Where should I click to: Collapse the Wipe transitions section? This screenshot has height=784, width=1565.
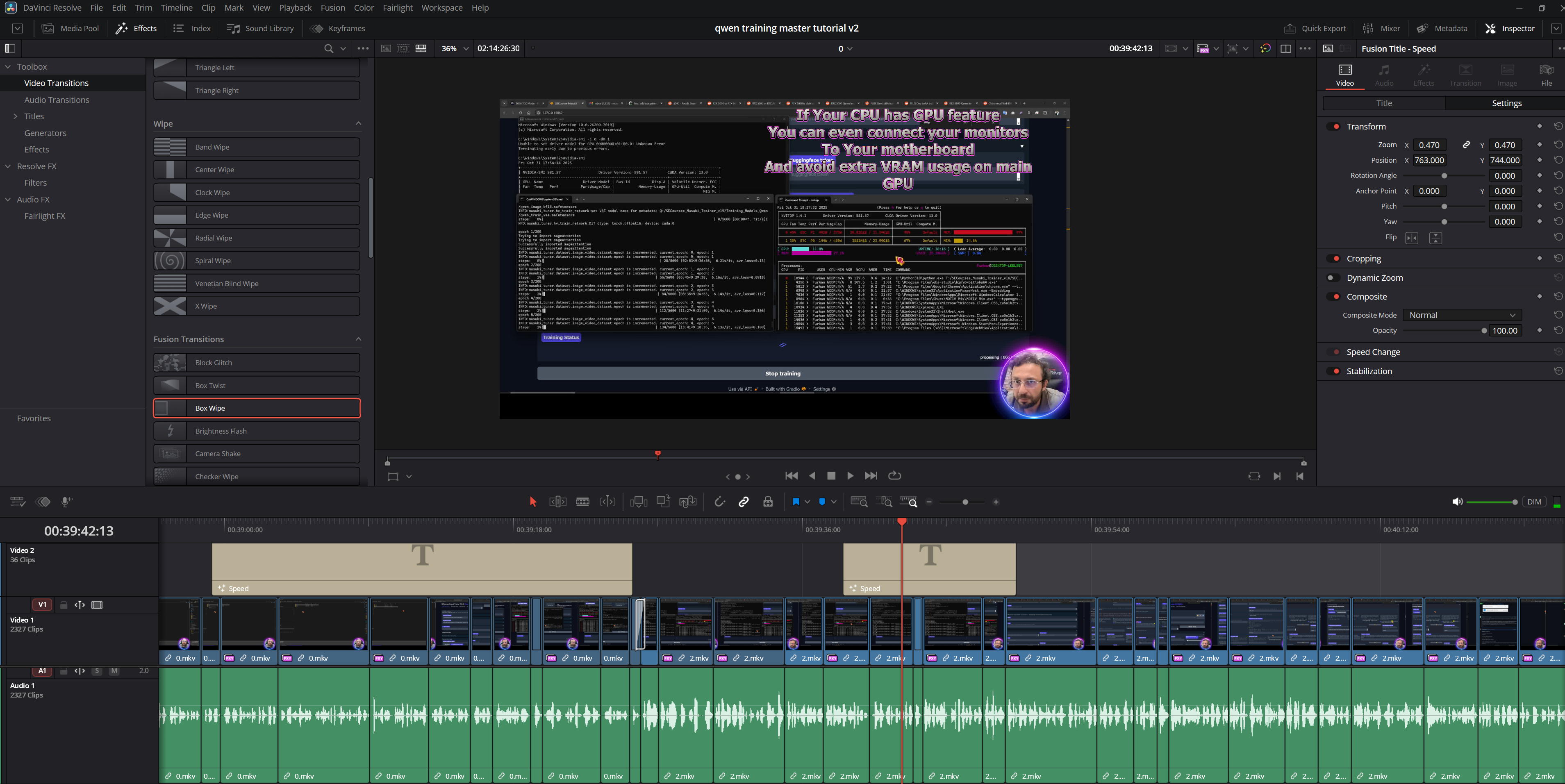(x=358, y=123)
